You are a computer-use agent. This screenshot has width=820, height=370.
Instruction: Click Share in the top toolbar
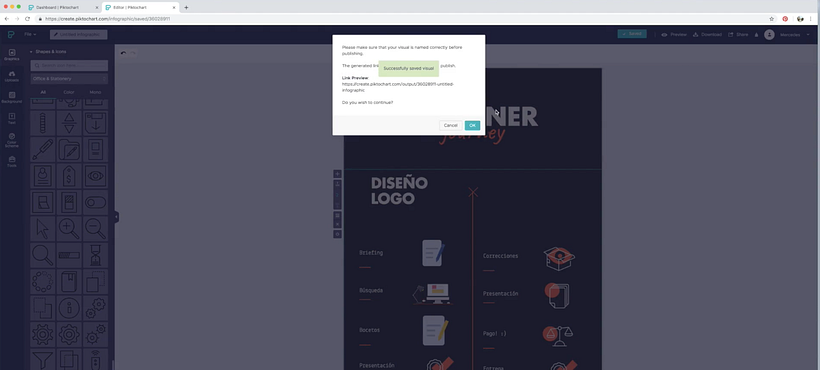coord(738,34)
